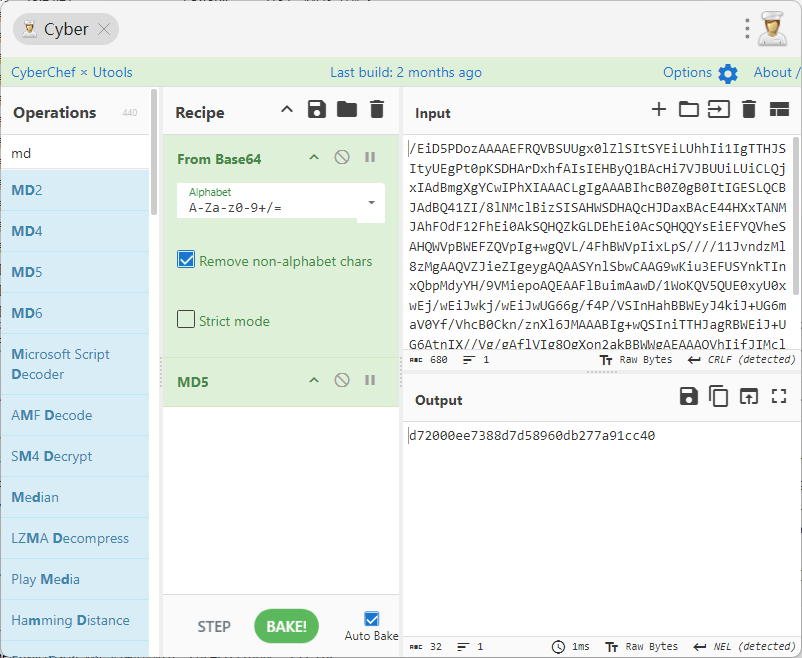Select MD4 operation
The height and width of the screenshot is (658, 802).
pos(75,231)
